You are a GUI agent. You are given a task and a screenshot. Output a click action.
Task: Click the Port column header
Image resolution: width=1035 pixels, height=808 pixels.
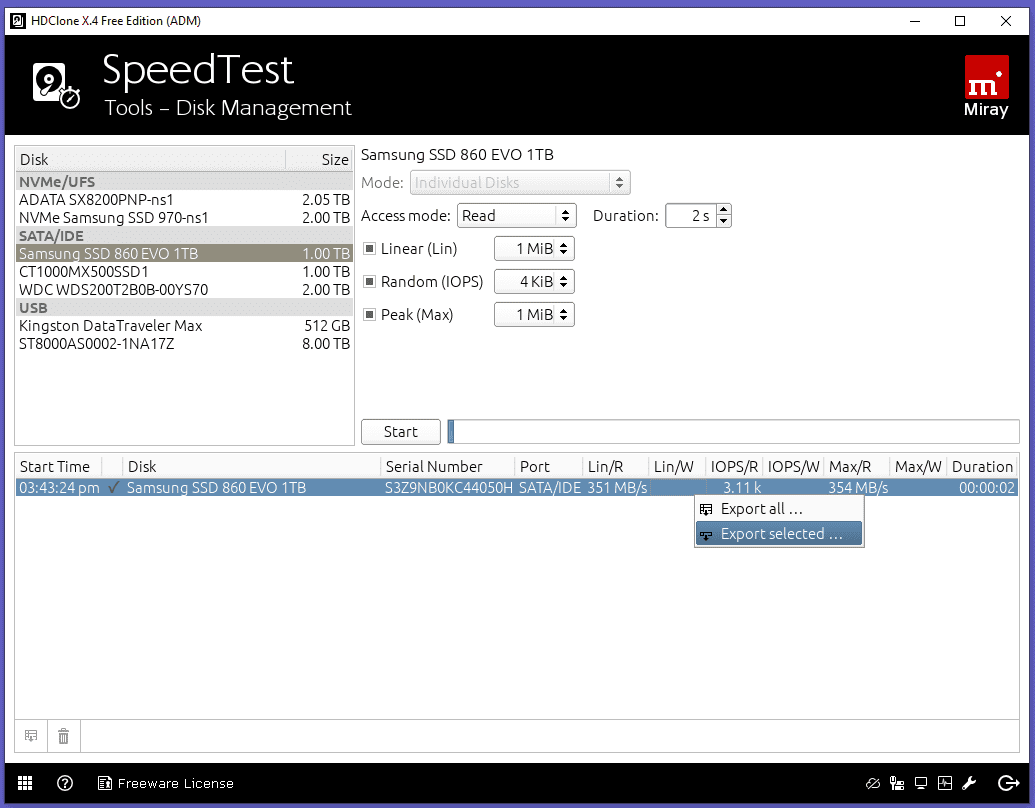click(548, 467)
